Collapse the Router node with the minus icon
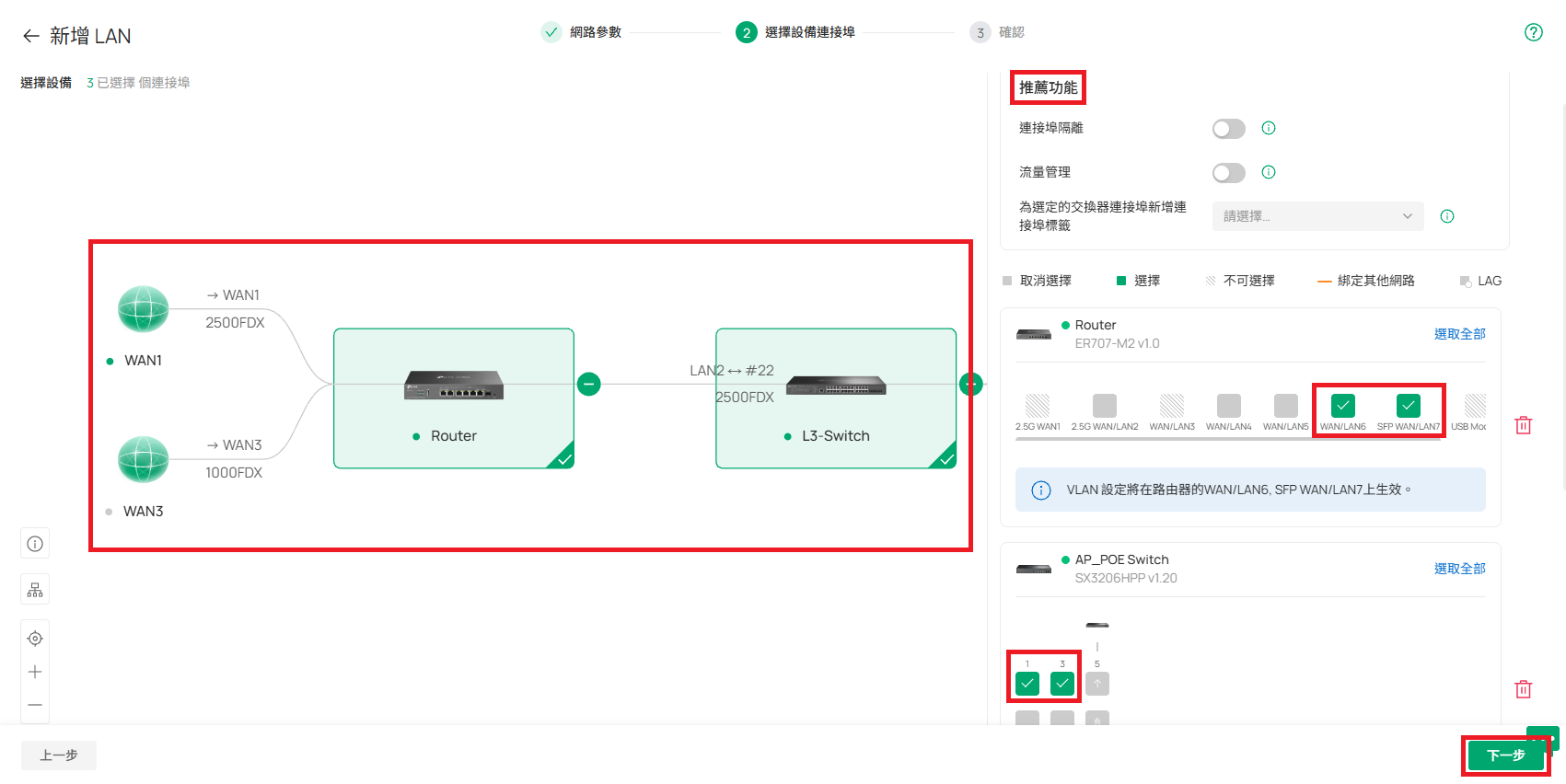Image resolution: width=1566 pixels, height=784 pixels. pyautogui.click(x=589, y=384)
